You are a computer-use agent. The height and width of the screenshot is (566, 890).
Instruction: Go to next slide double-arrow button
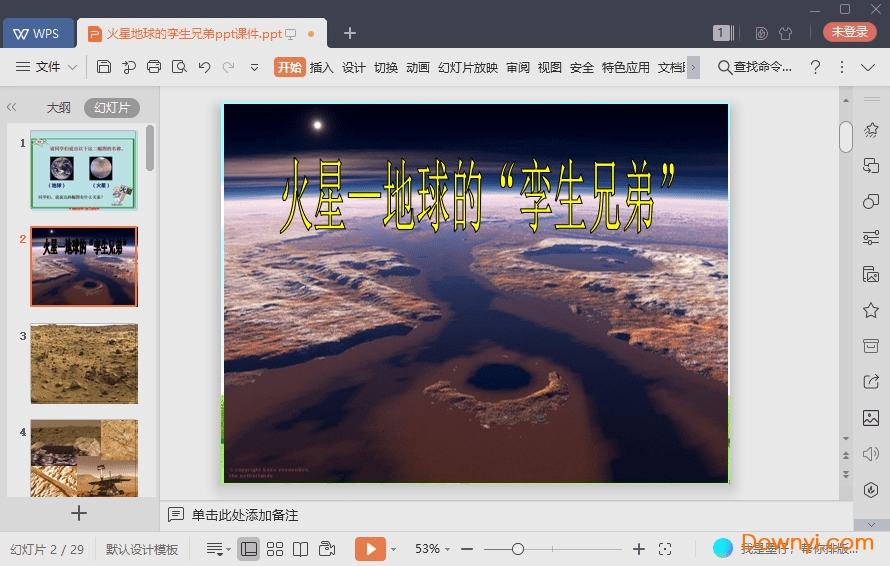tap(846, 474)
